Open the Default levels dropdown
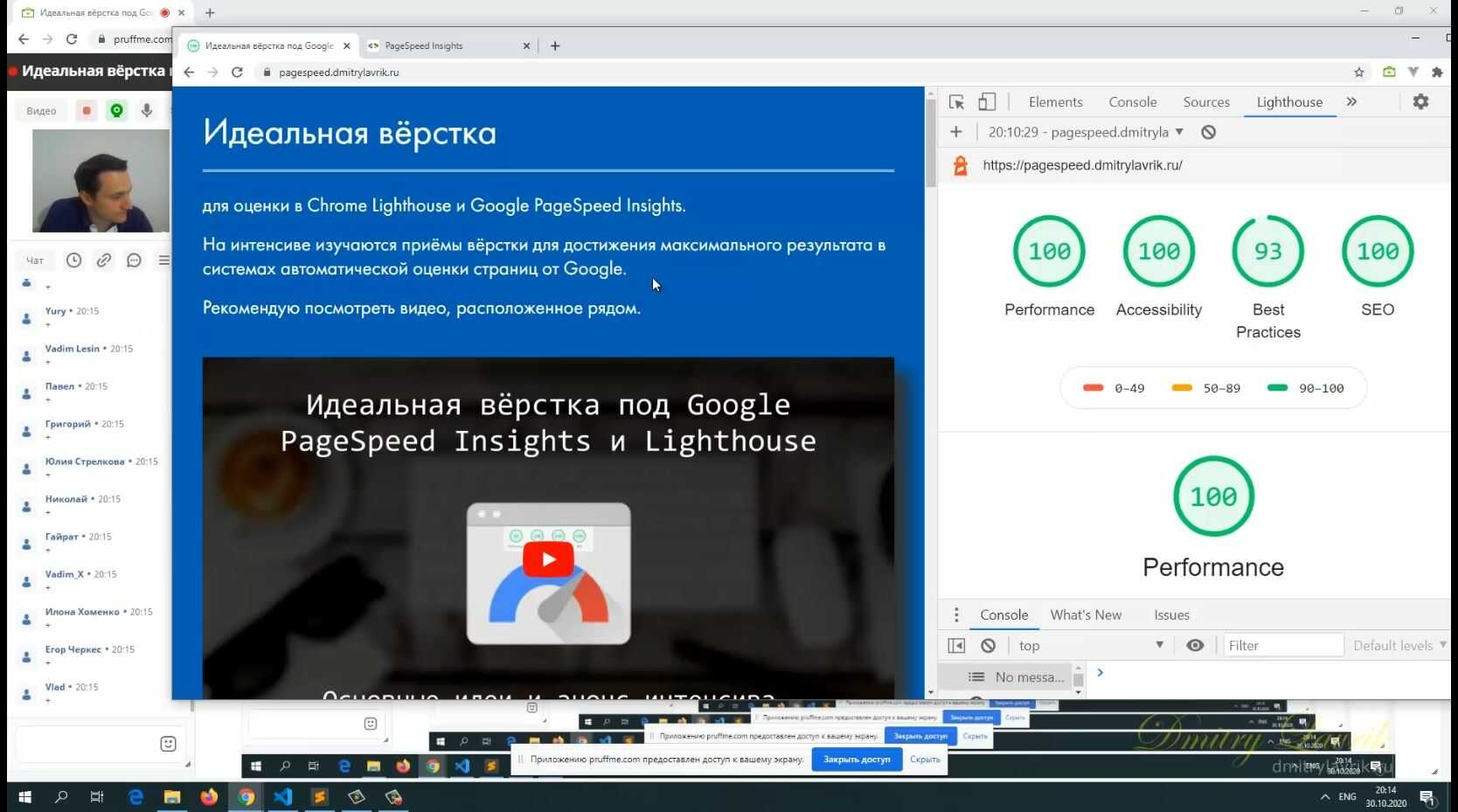 point(1399,645)
